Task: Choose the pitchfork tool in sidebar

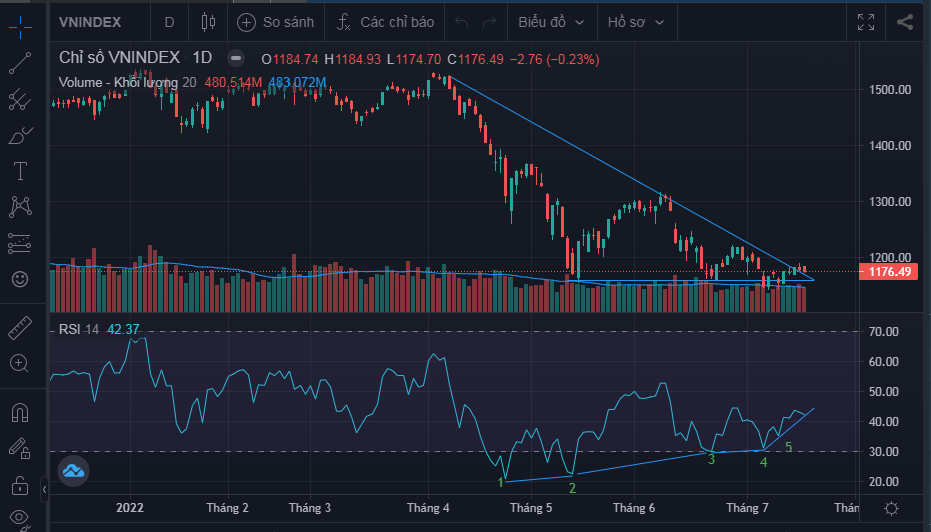Action: [19, 100]
